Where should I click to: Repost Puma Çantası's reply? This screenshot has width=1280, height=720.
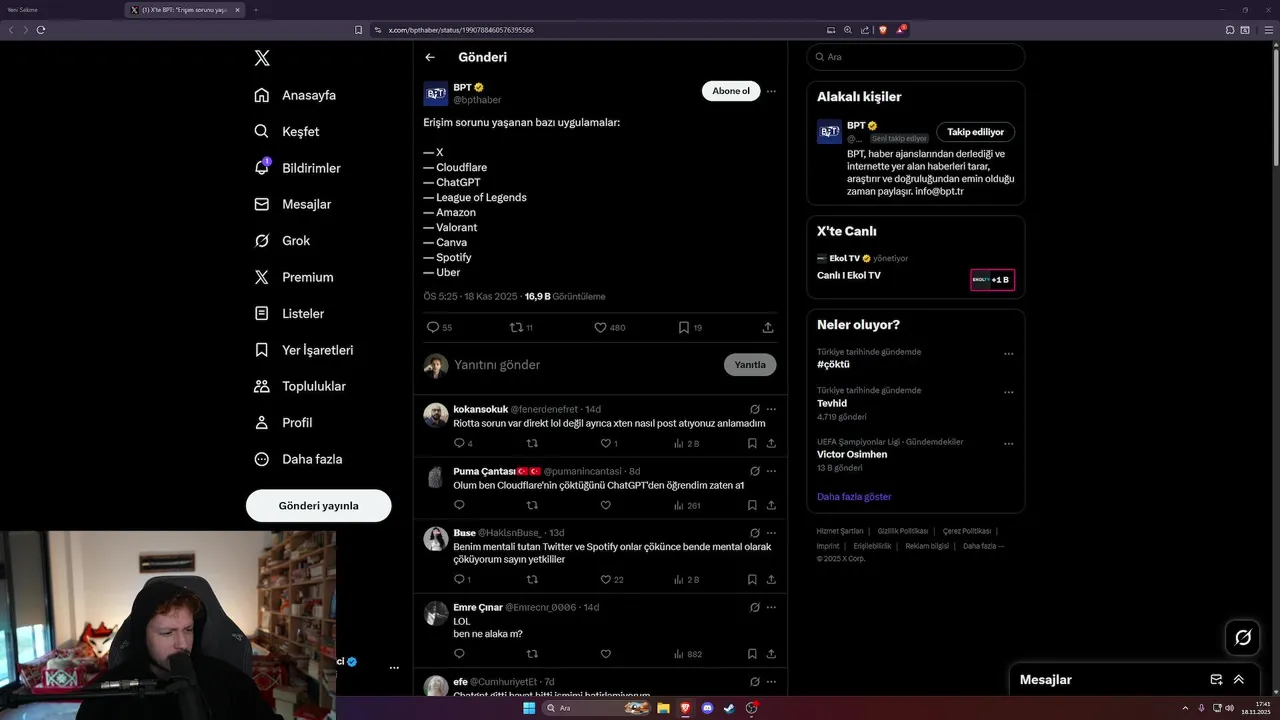(x=532, y=506)
